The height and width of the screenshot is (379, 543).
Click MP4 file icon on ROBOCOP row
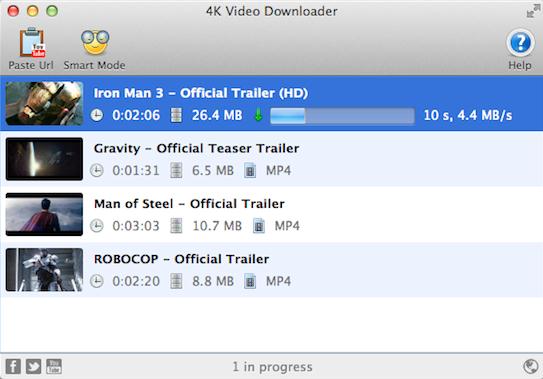[x=250, y=281]
